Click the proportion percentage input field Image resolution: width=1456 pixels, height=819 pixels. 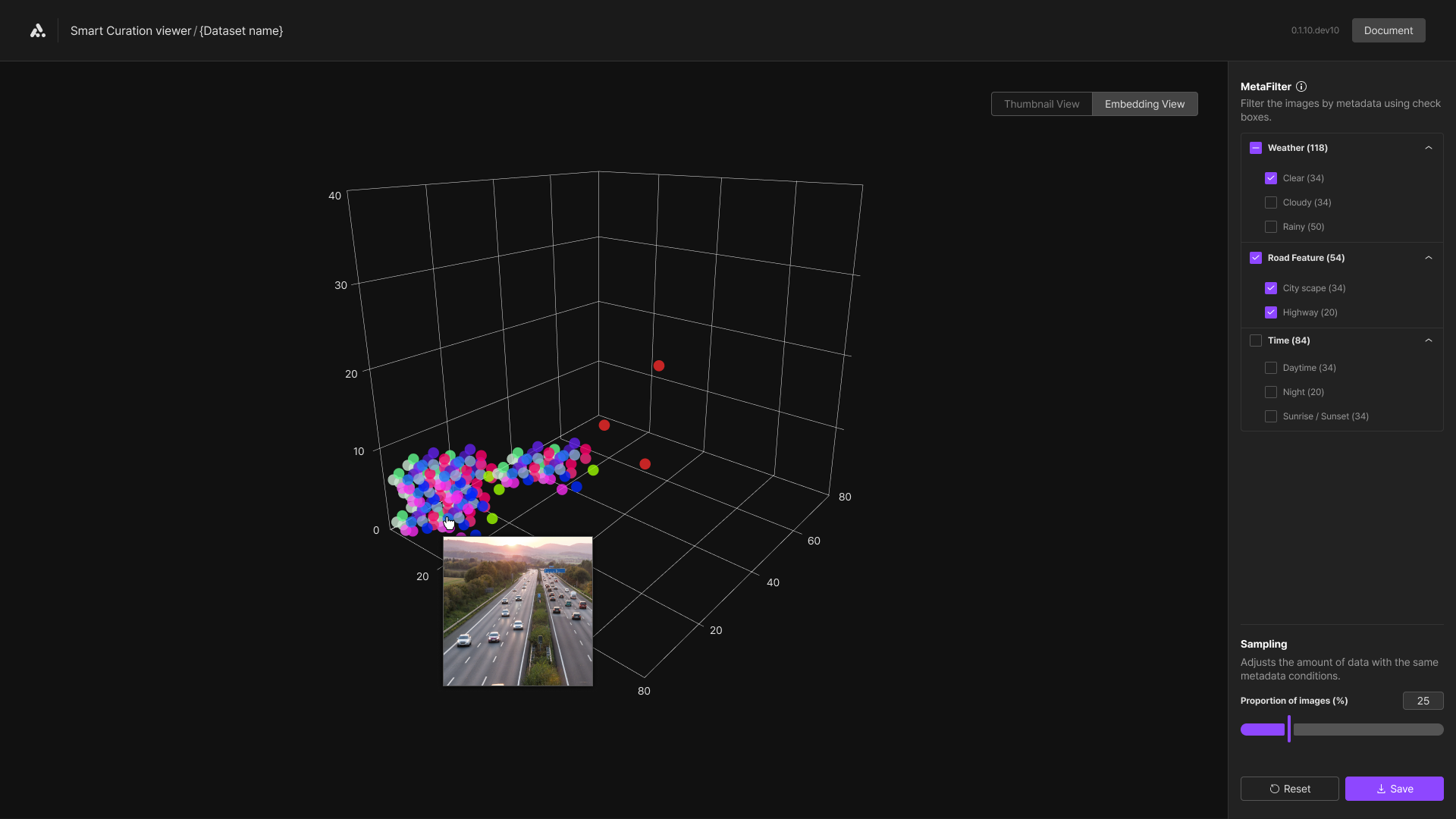[x=1423, y=701]
